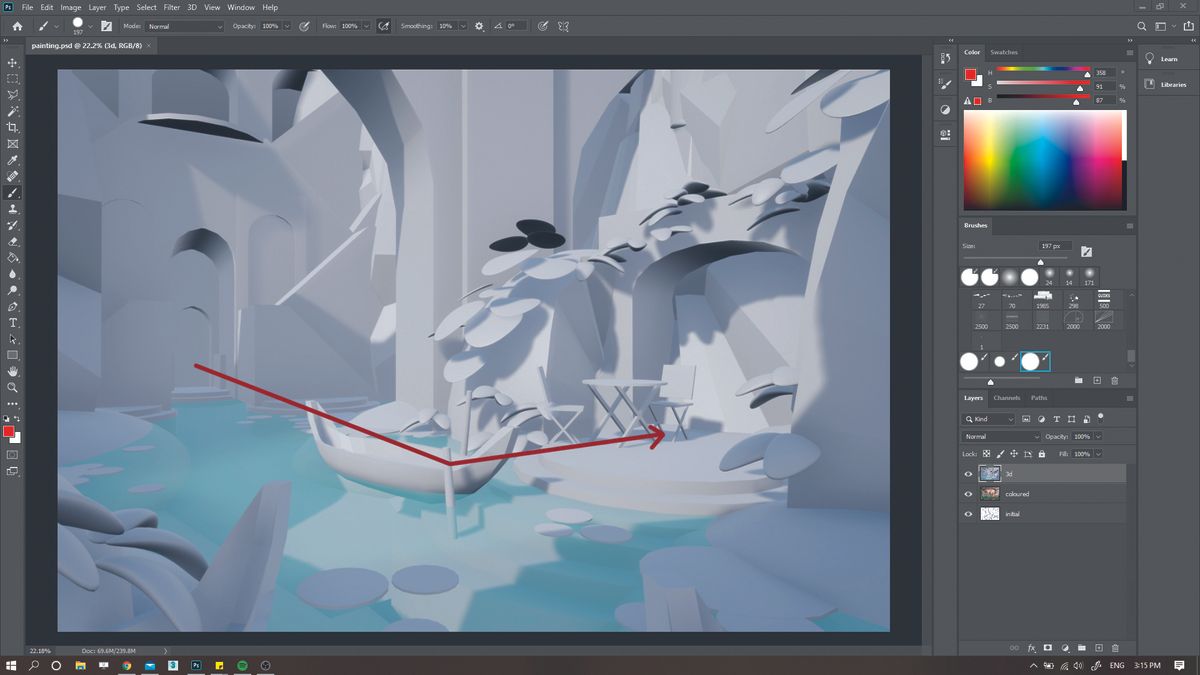Open the blending mode dropdown in Layers panel
This screenshot has height=675, width=1200.
tap(1000, 436)
